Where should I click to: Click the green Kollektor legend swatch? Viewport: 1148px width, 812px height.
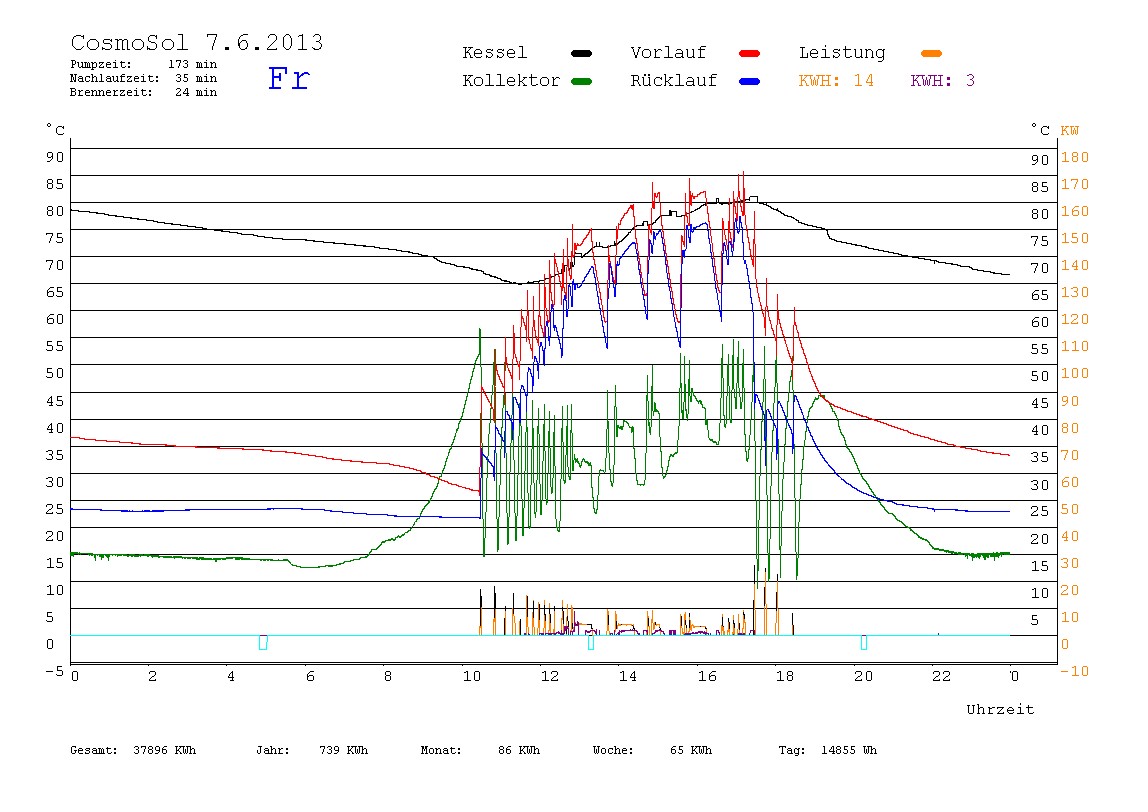pos(581,81)
